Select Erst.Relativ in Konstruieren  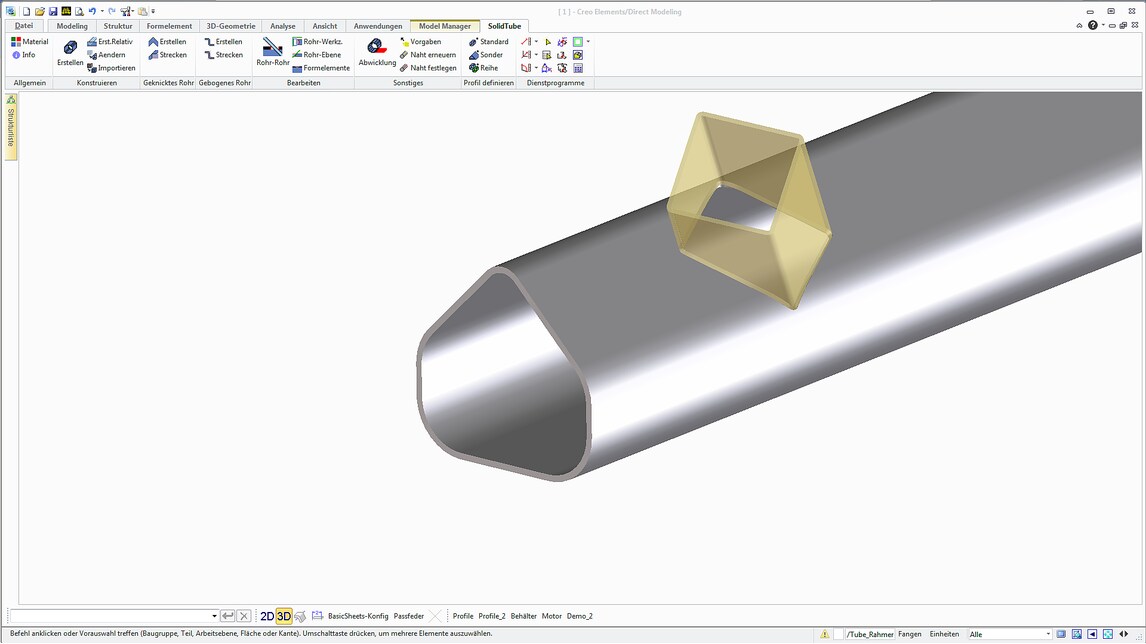(110, 42)
